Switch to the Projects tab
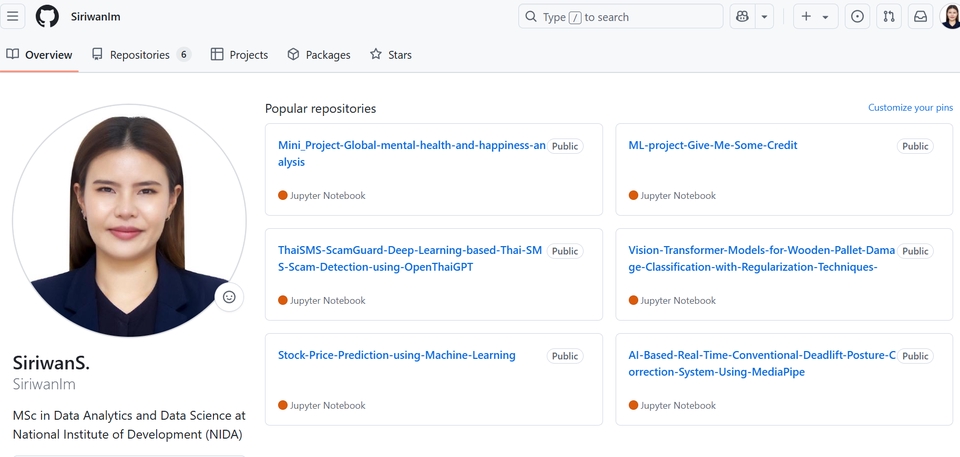Viewport: 960px width, 457px height. (239, 55)
